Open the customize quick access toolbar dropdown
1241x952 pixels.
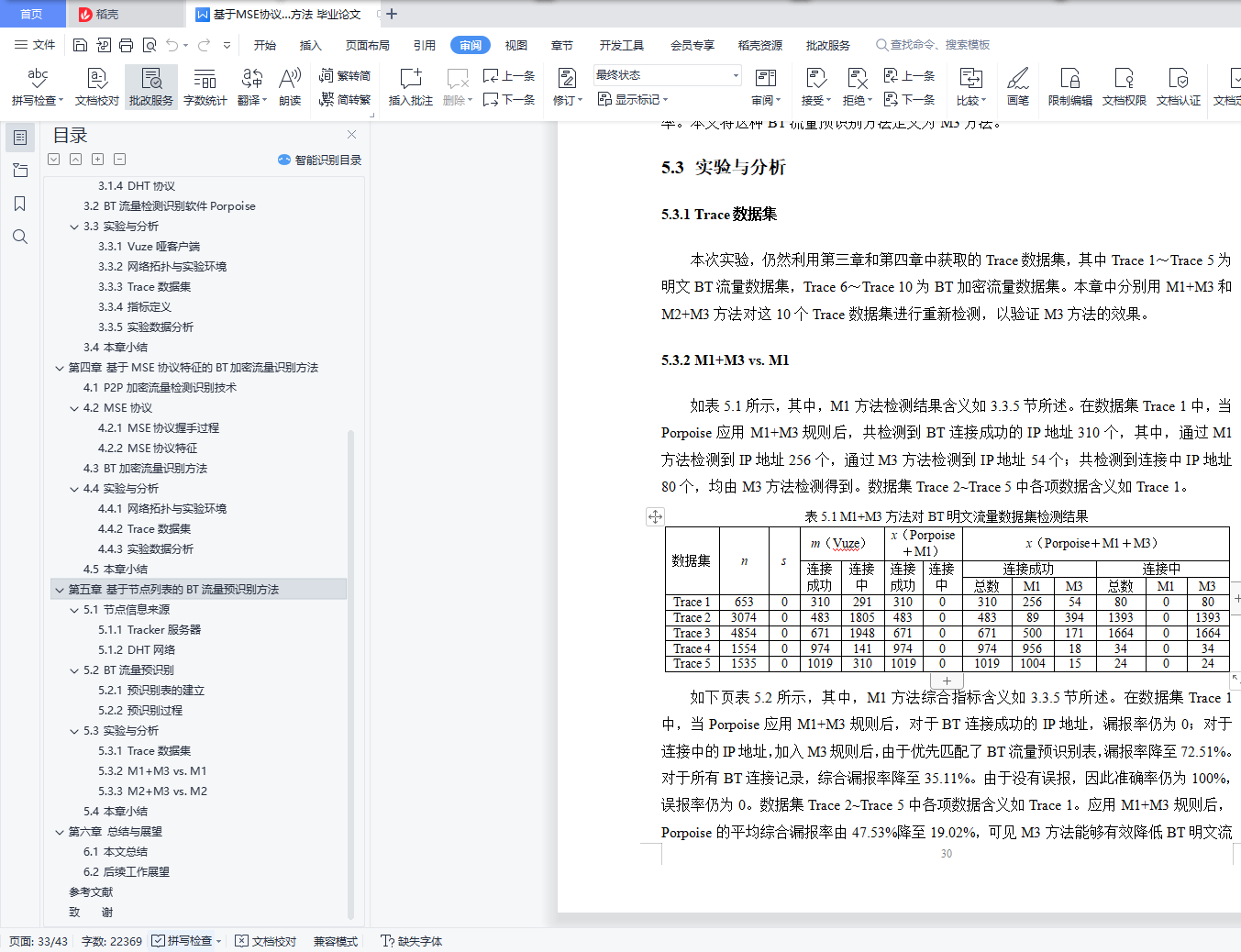[x=227, y=45]
